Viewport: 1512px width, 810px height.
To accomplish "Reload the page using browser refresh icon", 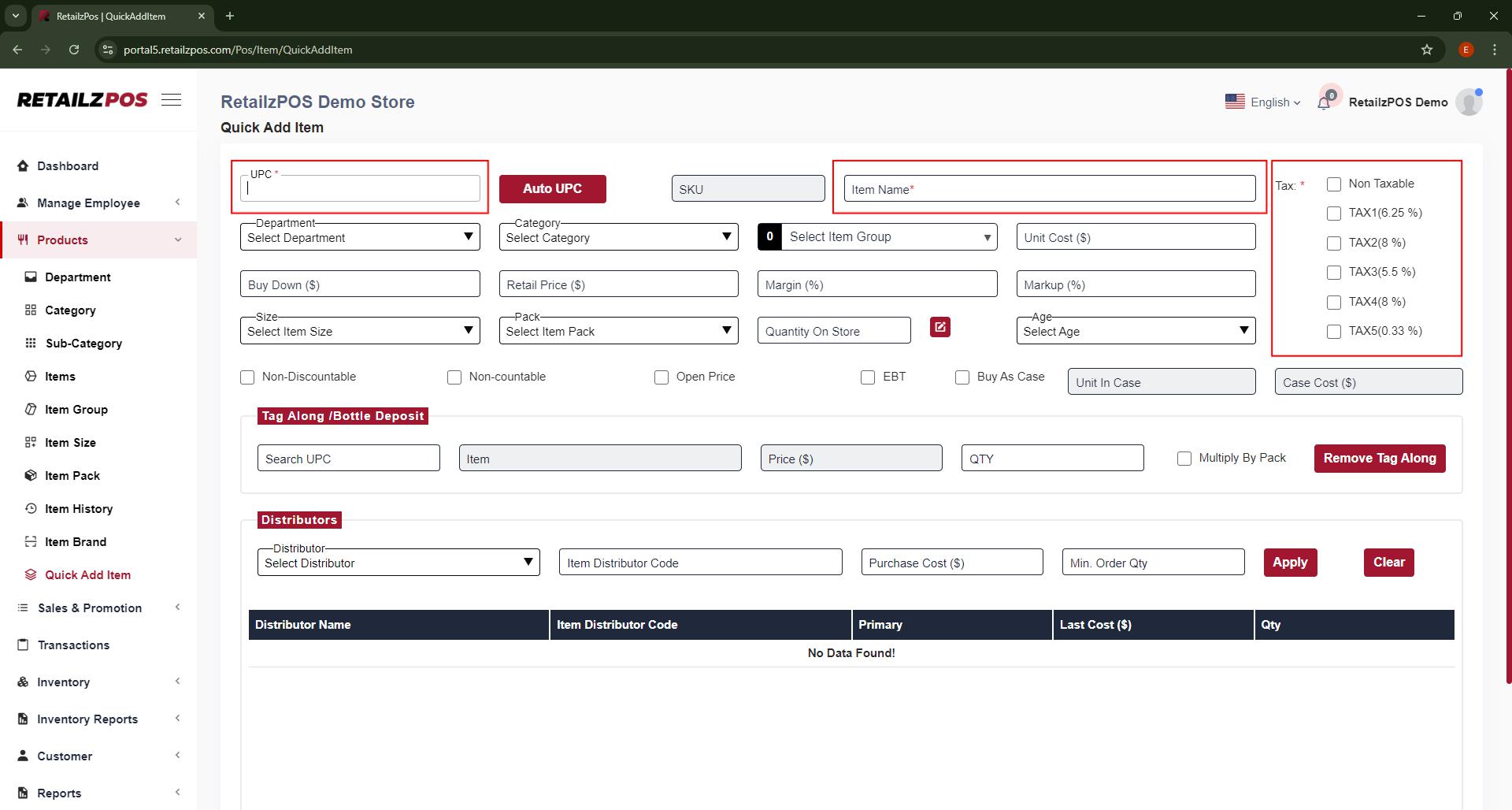I will point(74,50).
